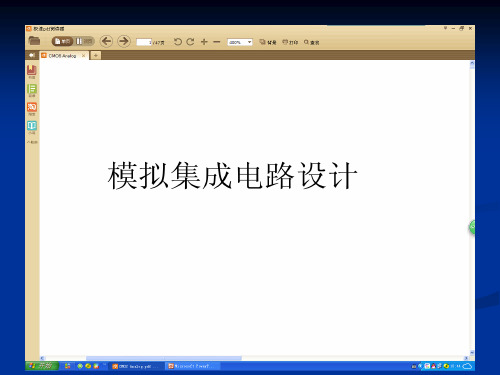
Task: Go to the next page arrow
Action: [x=124, y=41]
